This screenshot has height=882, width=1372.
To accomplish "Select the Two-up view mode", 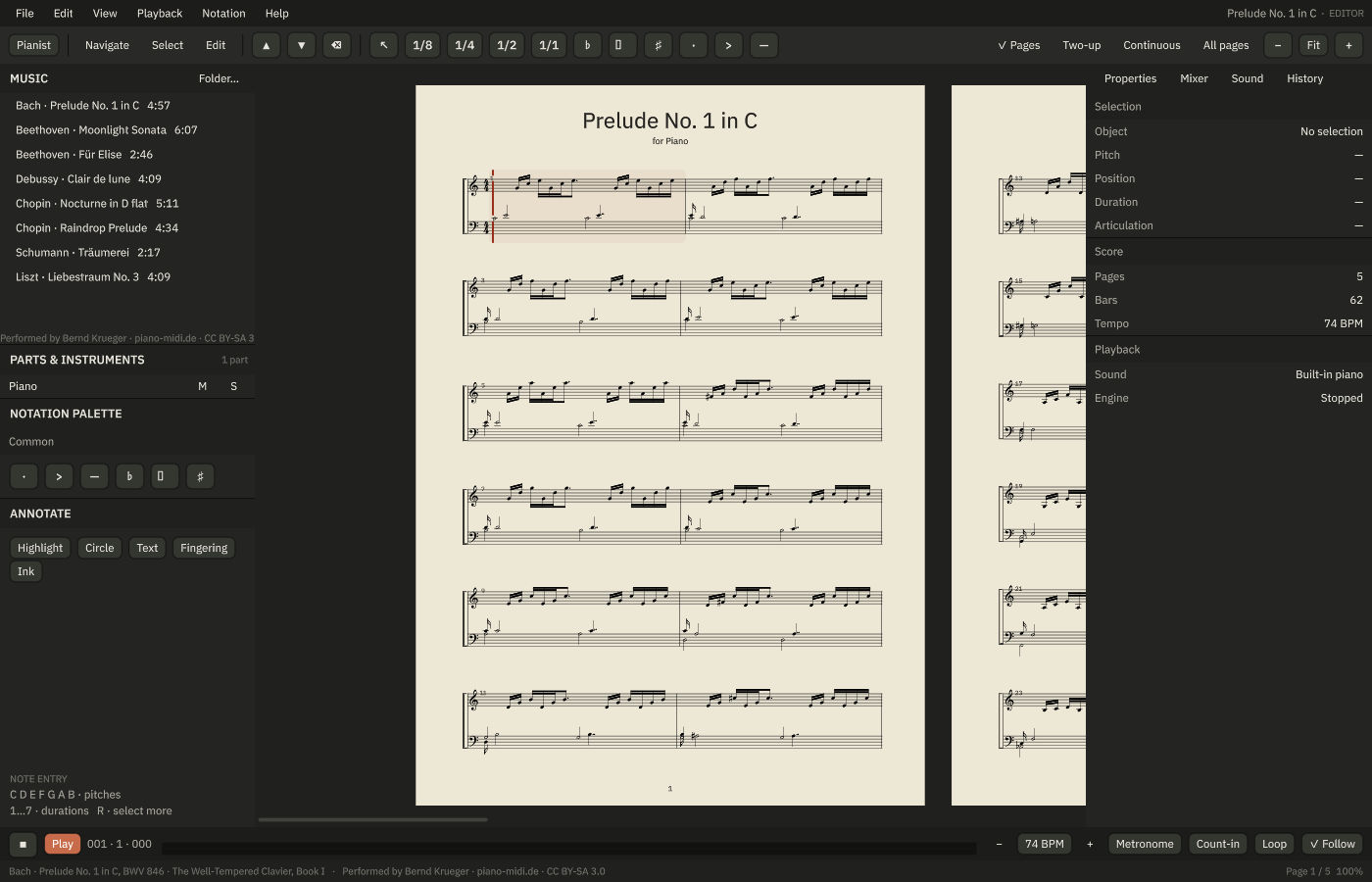I will coord(1082,45).
